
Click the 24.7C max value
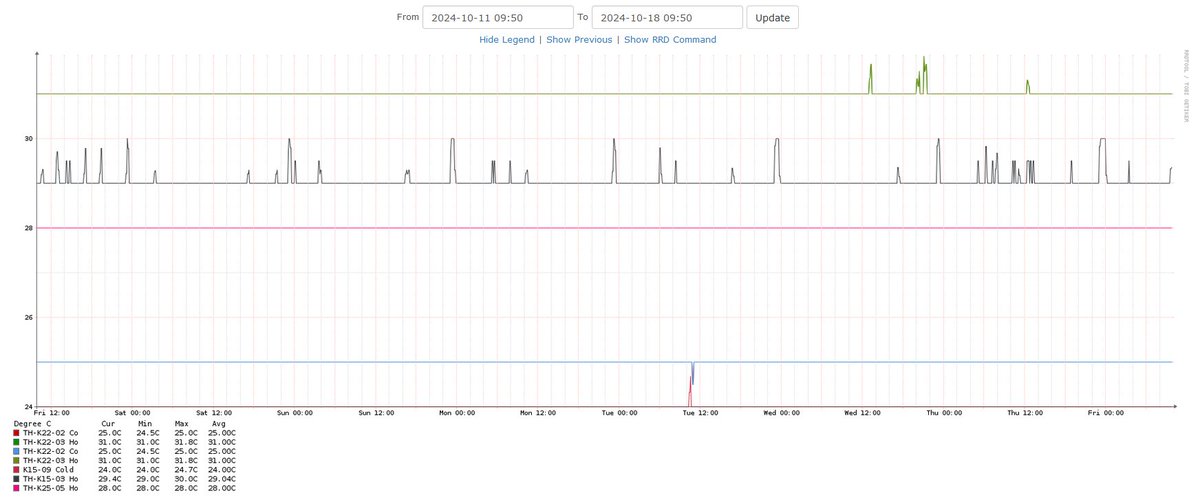coord(184,470)
